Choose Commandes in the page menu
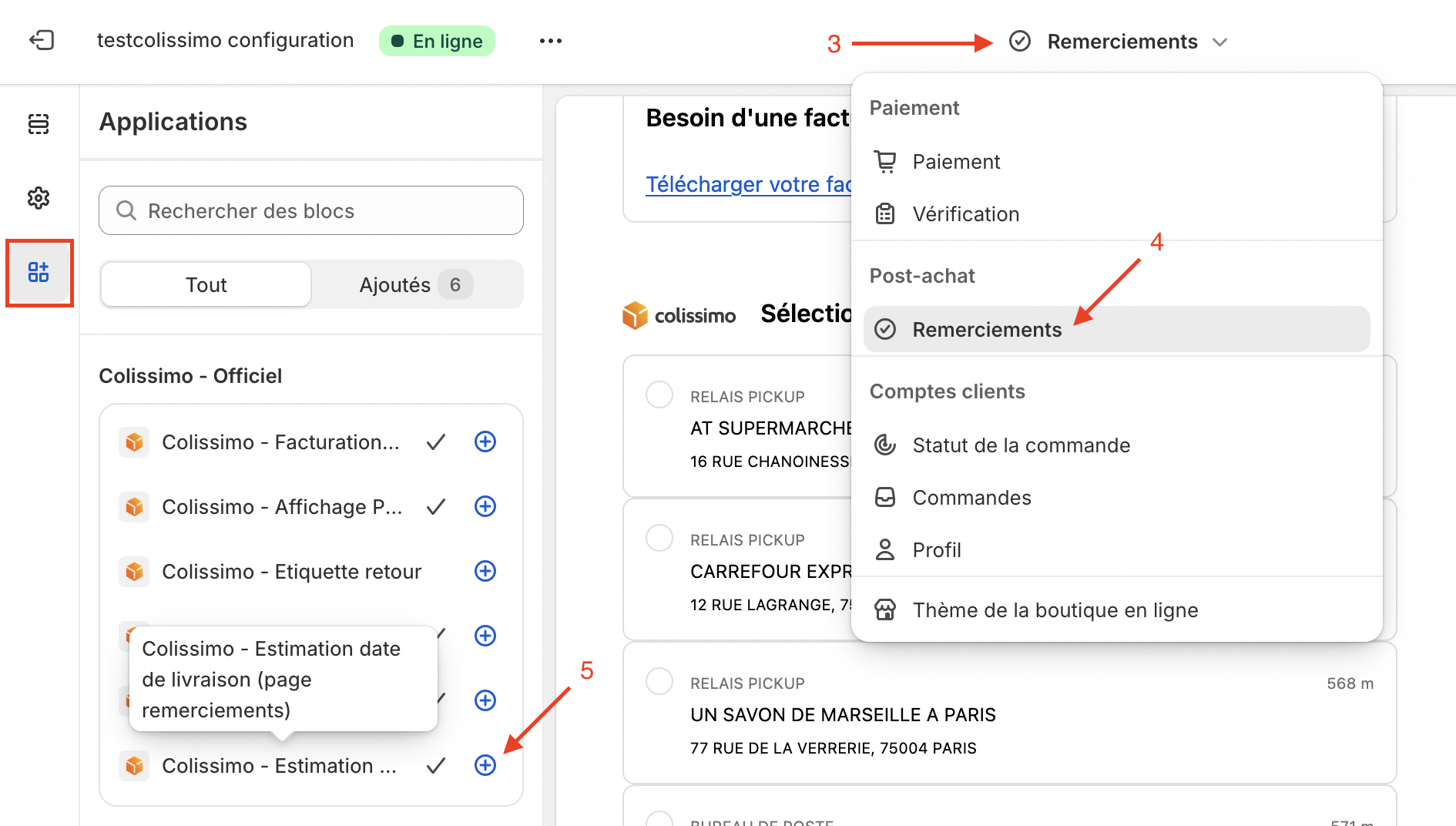1456x826 pixels. (x=1117, y=498)
